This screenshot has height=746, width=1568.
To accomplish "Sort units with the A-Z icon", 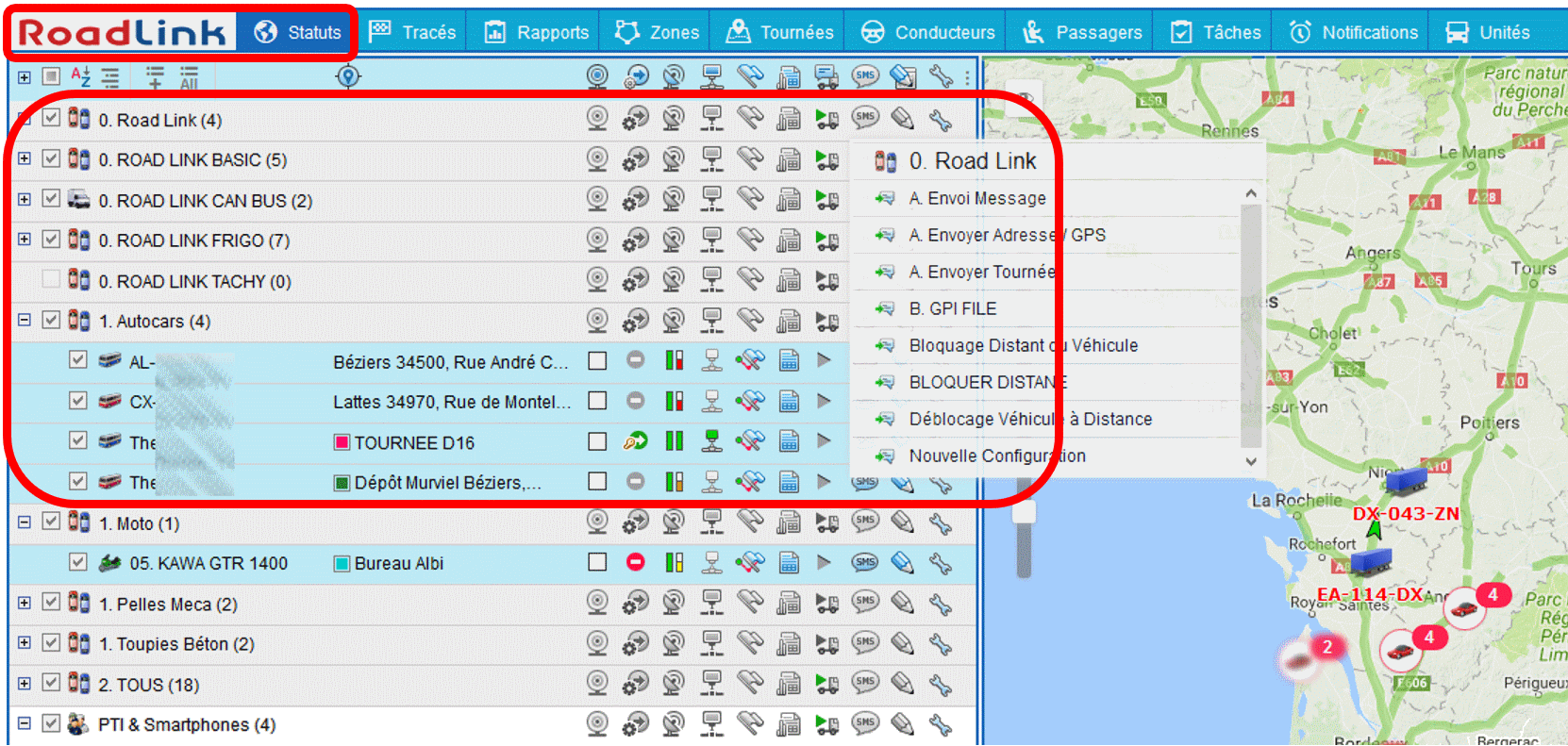I will [x=81, y=76].
